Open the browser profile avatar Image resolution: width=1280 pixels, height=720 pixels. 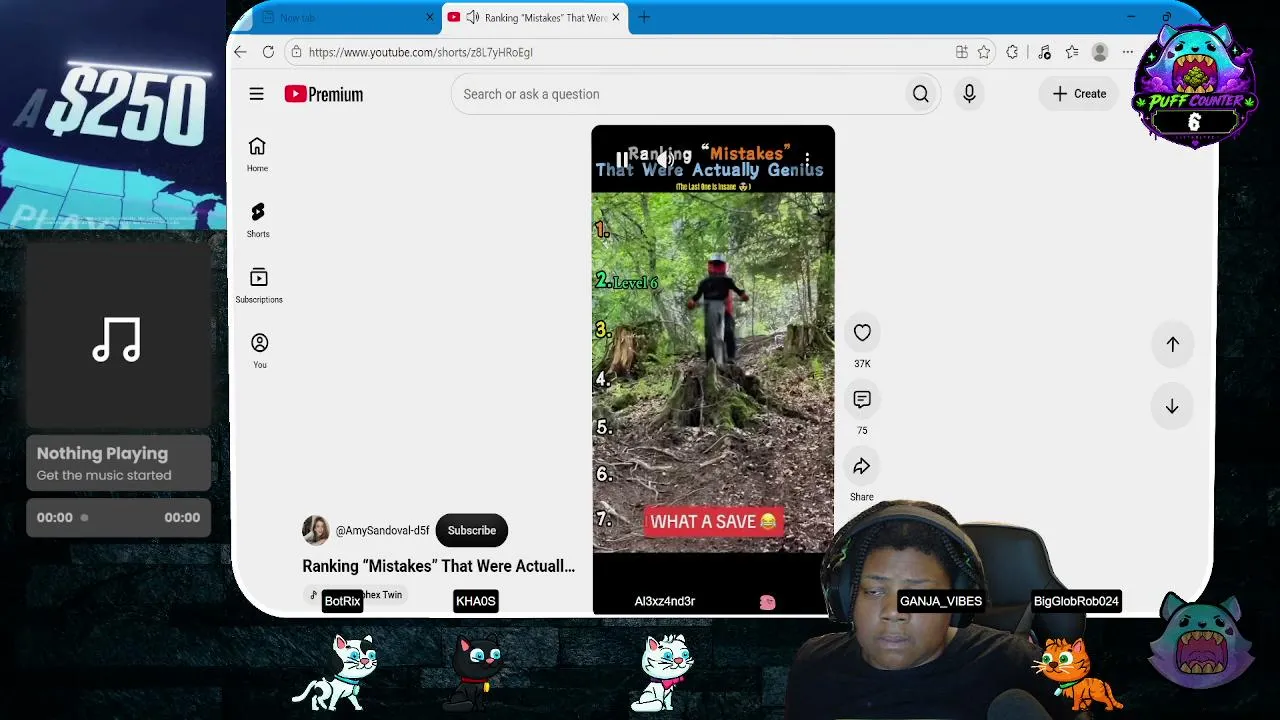[1100, 52]
